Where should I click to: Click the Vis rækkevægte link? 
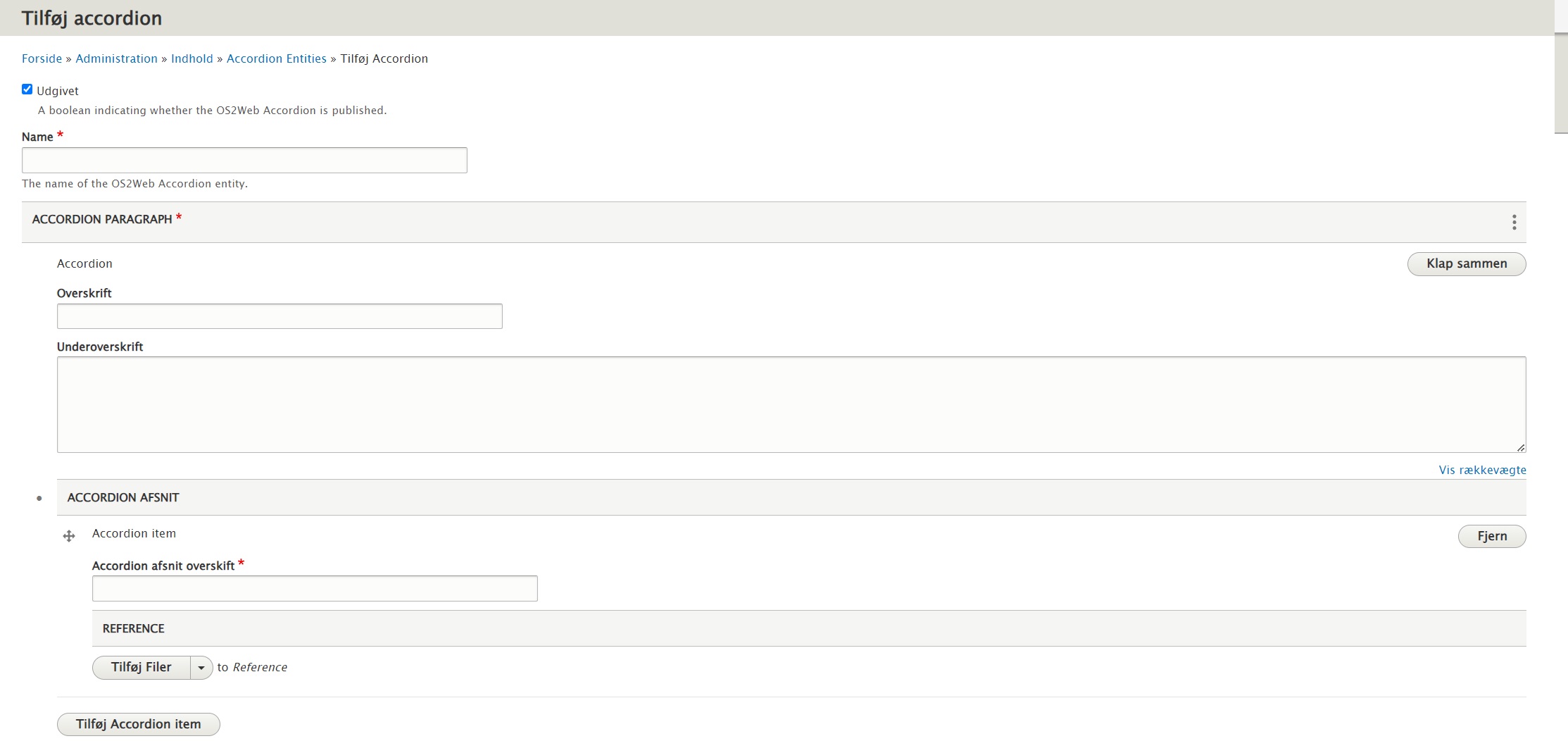pos(1482,470)
